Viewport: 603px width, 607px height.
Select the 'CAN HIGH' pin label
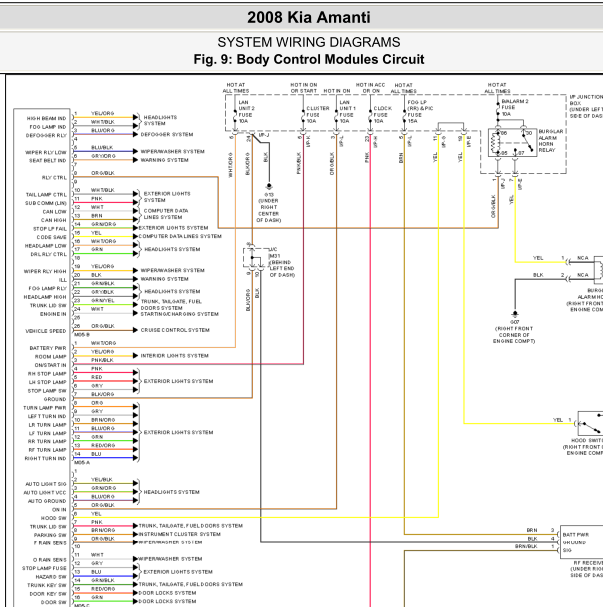tap(54, 220)
